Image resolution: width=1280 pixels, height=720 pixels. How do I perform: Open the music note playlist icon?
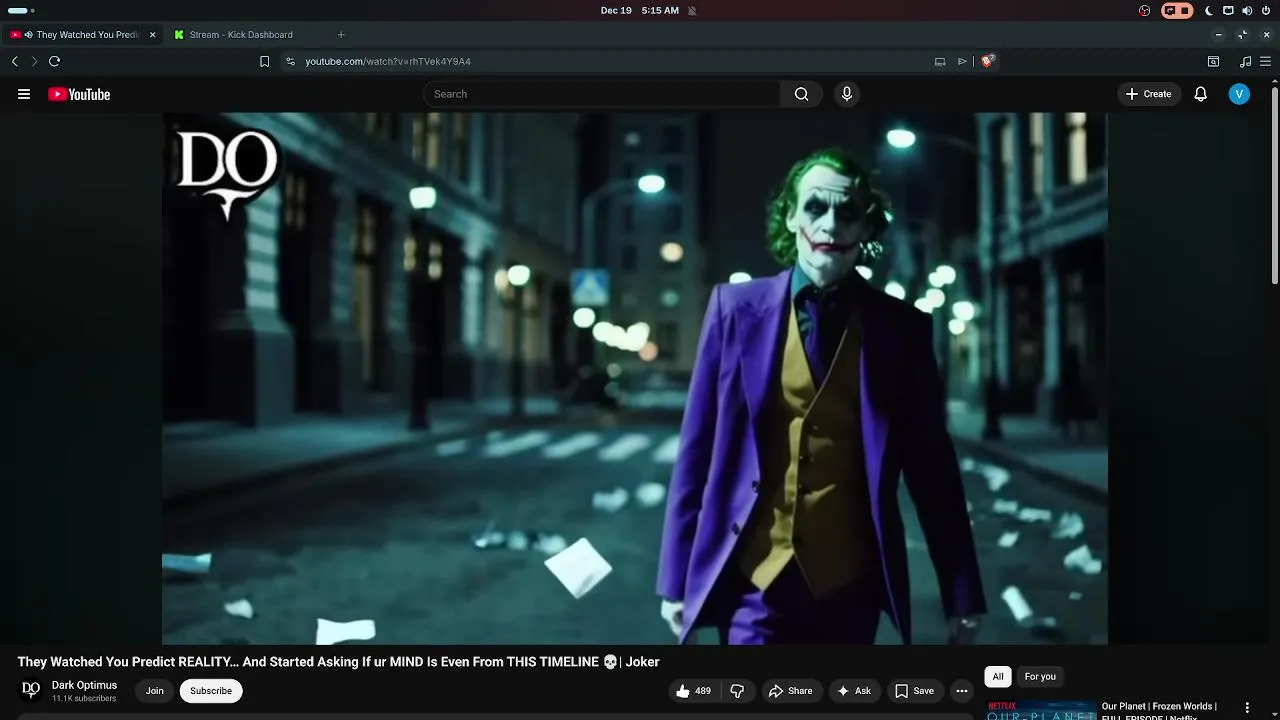click(1245, 61)
